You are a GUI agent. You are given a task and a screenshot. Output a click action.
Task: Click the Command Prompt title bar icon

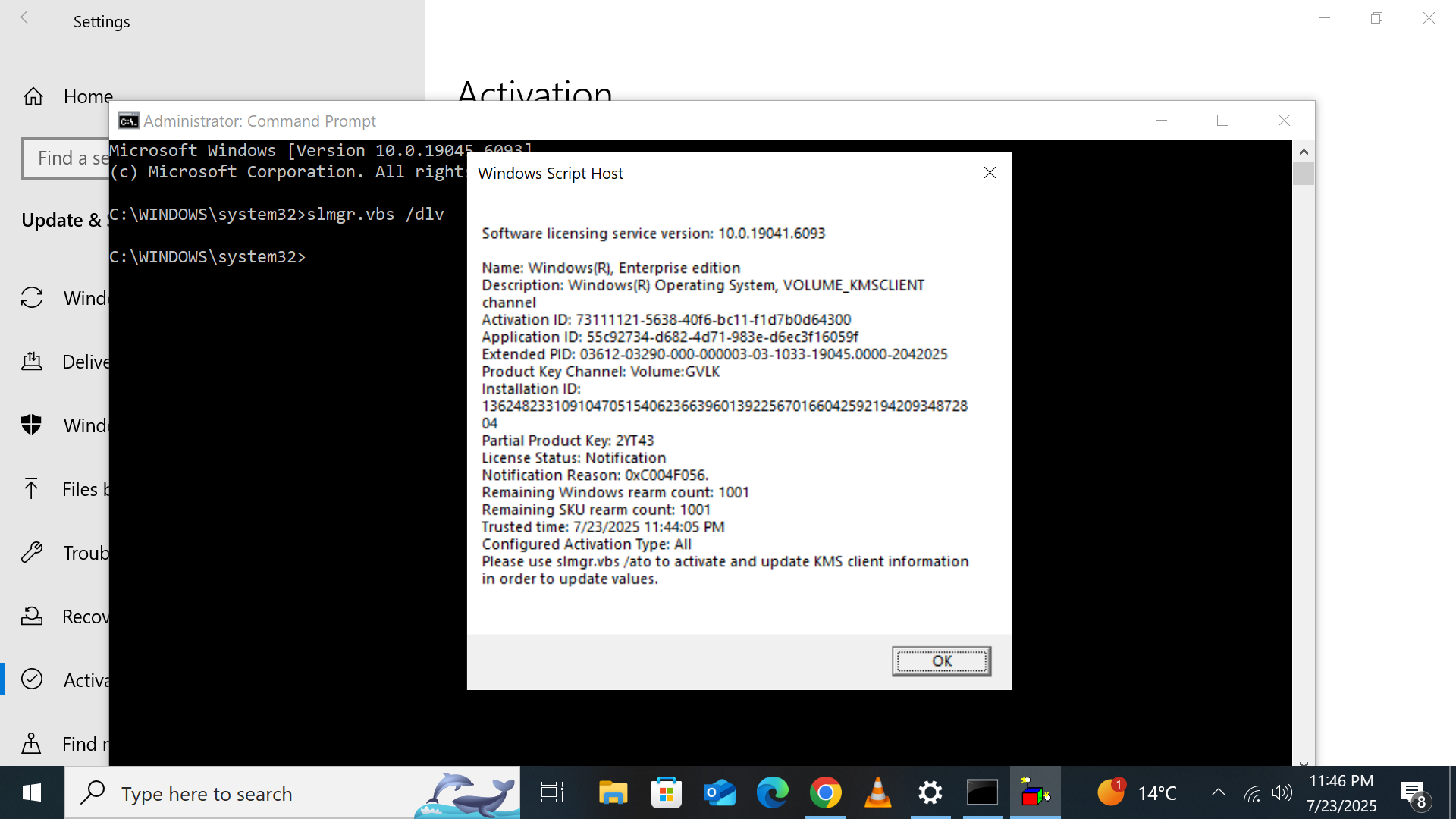tap(128, 121)
